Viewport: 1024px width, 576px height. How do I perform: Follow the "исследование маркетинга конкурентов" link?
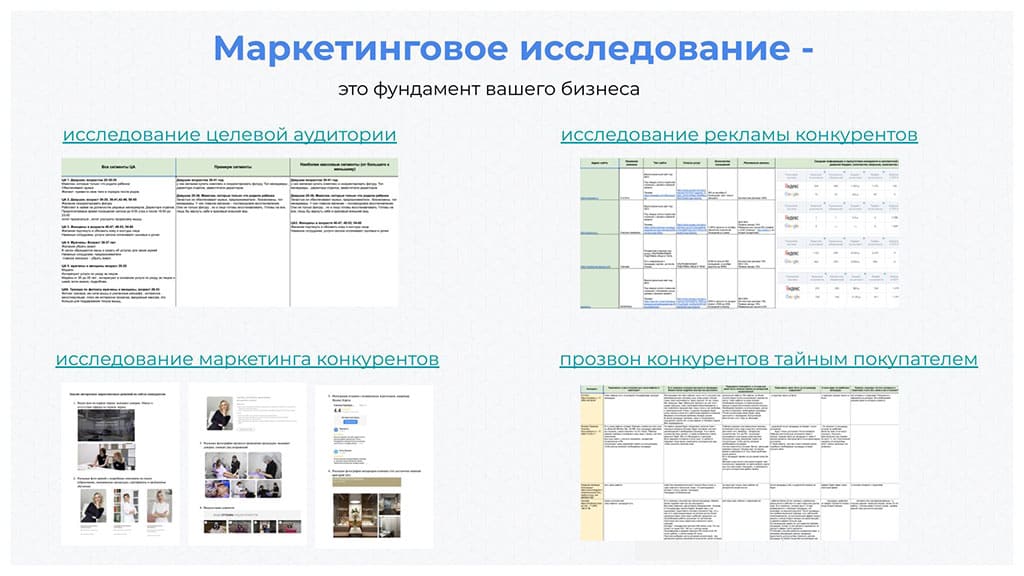point(247,359)
